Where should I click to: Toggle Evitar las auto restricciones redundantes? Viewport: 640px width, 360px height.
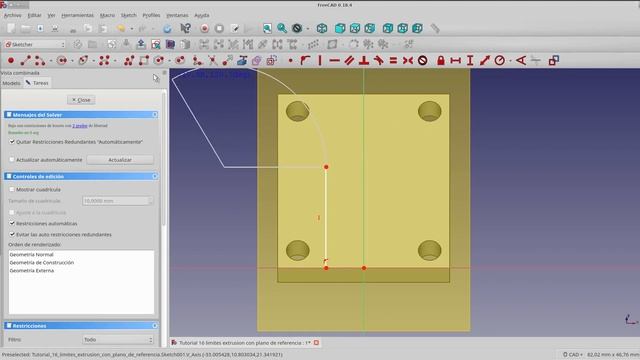[x=12, y=234]
